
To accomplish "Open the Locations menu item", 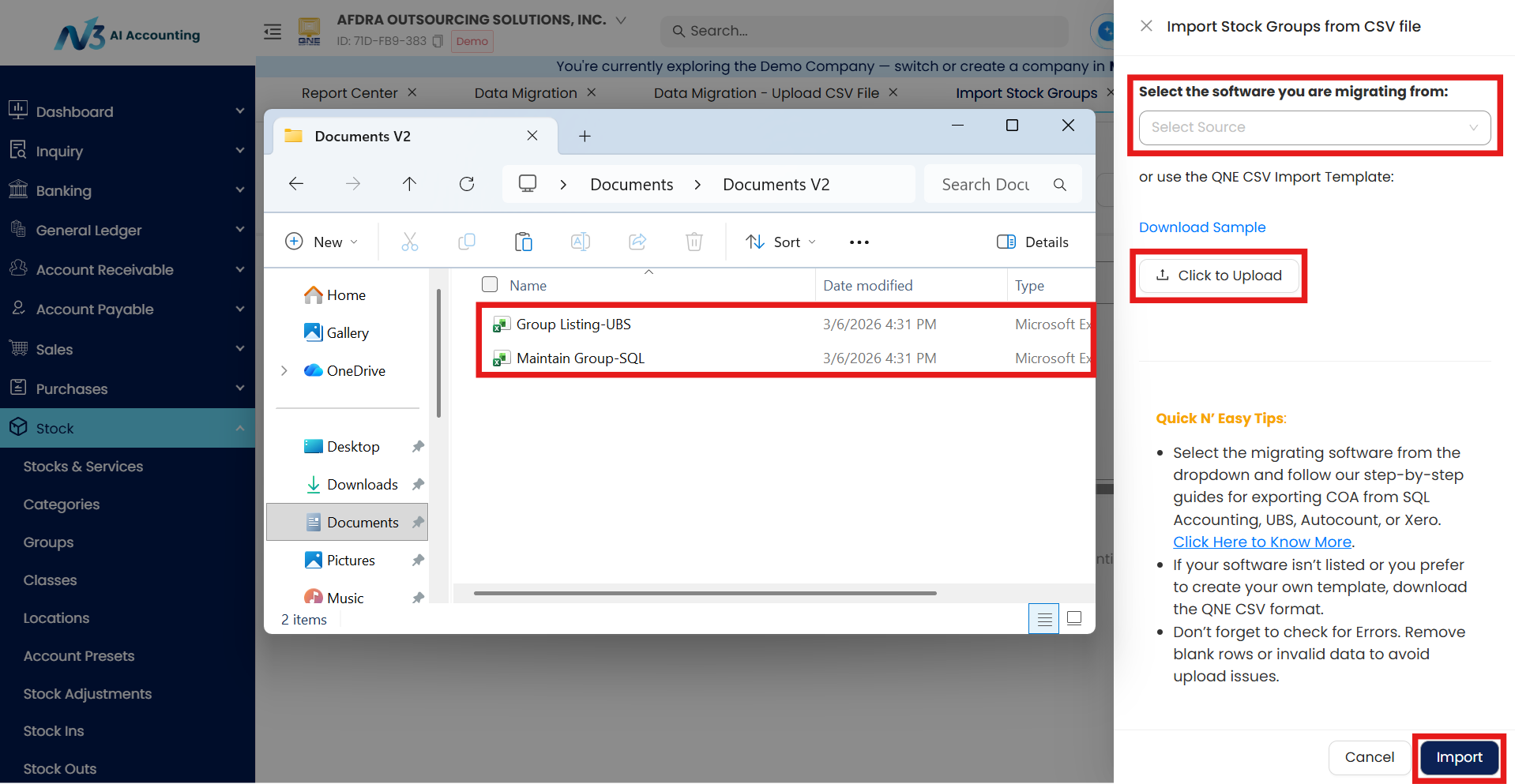I will [56, 618].
